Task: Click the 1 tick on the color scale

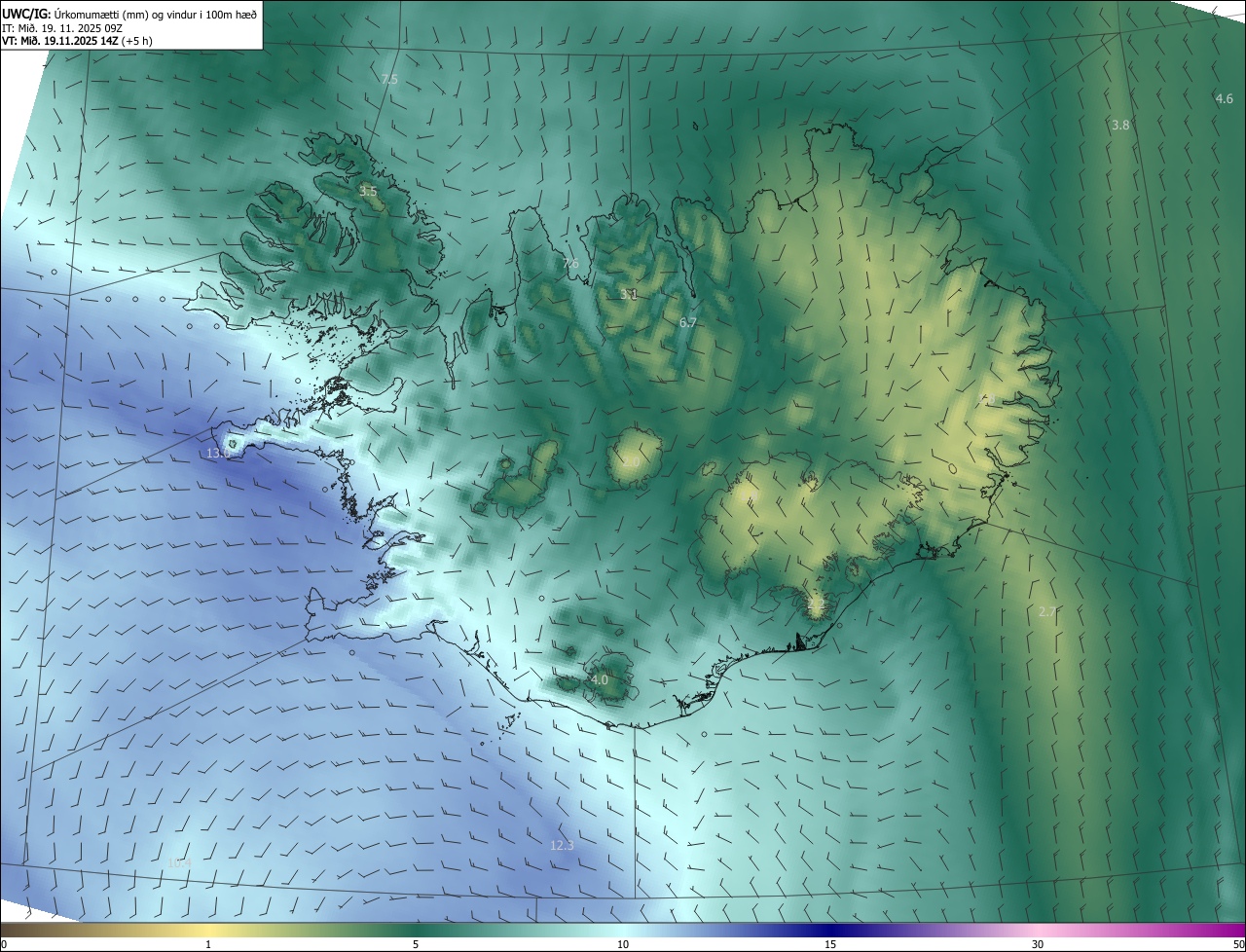Action: point(208,944)
